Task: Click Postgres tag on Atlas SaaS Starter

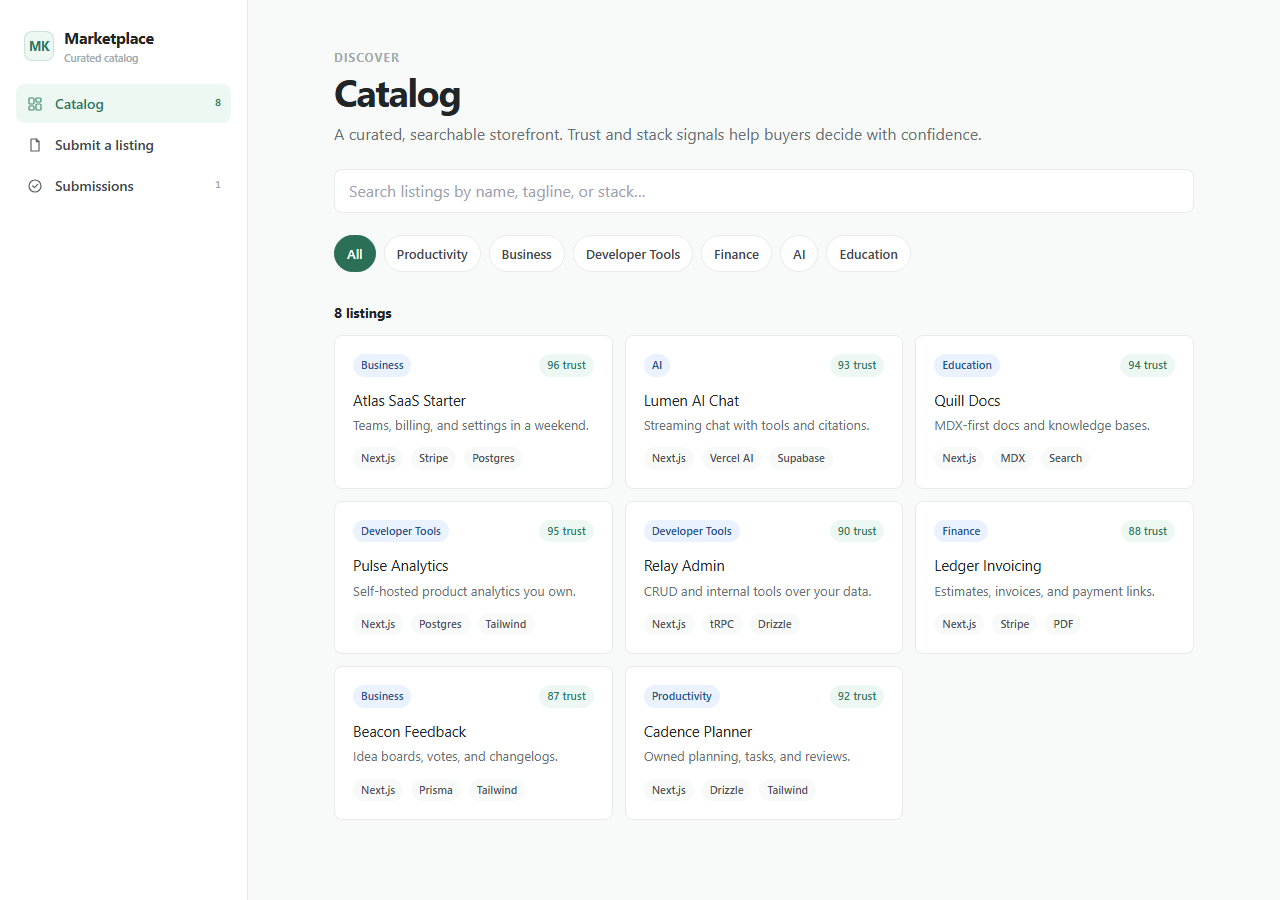Action: pyautogui.click(x=493, y=458)
